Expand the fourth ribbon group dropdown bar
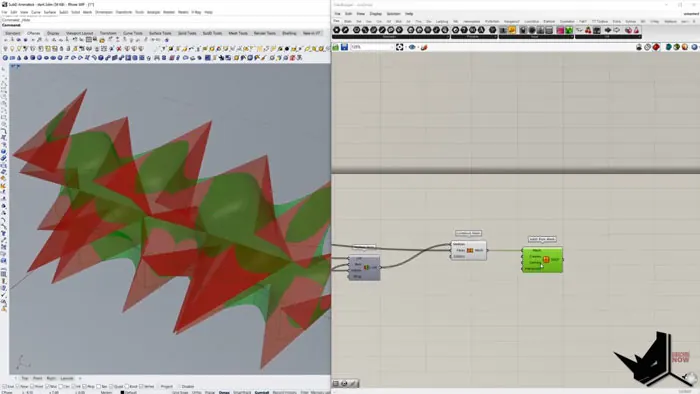 [608, 37]
